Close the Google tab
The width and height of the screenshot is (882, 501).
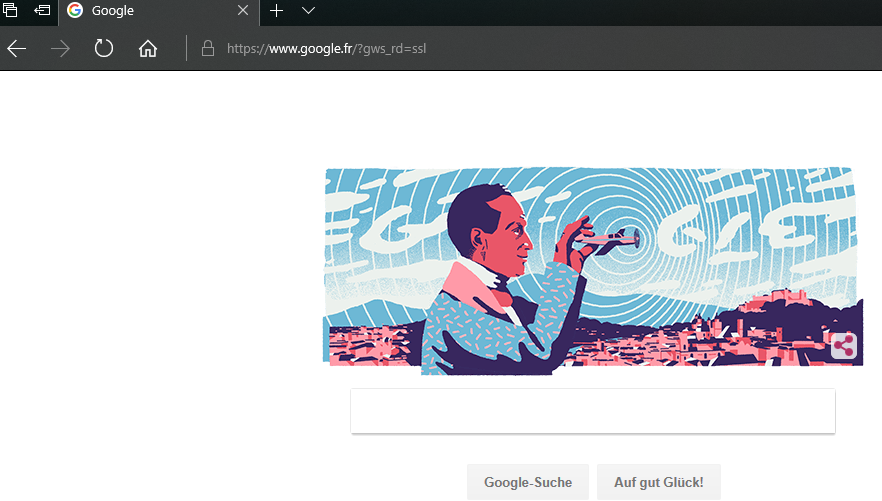242,10
